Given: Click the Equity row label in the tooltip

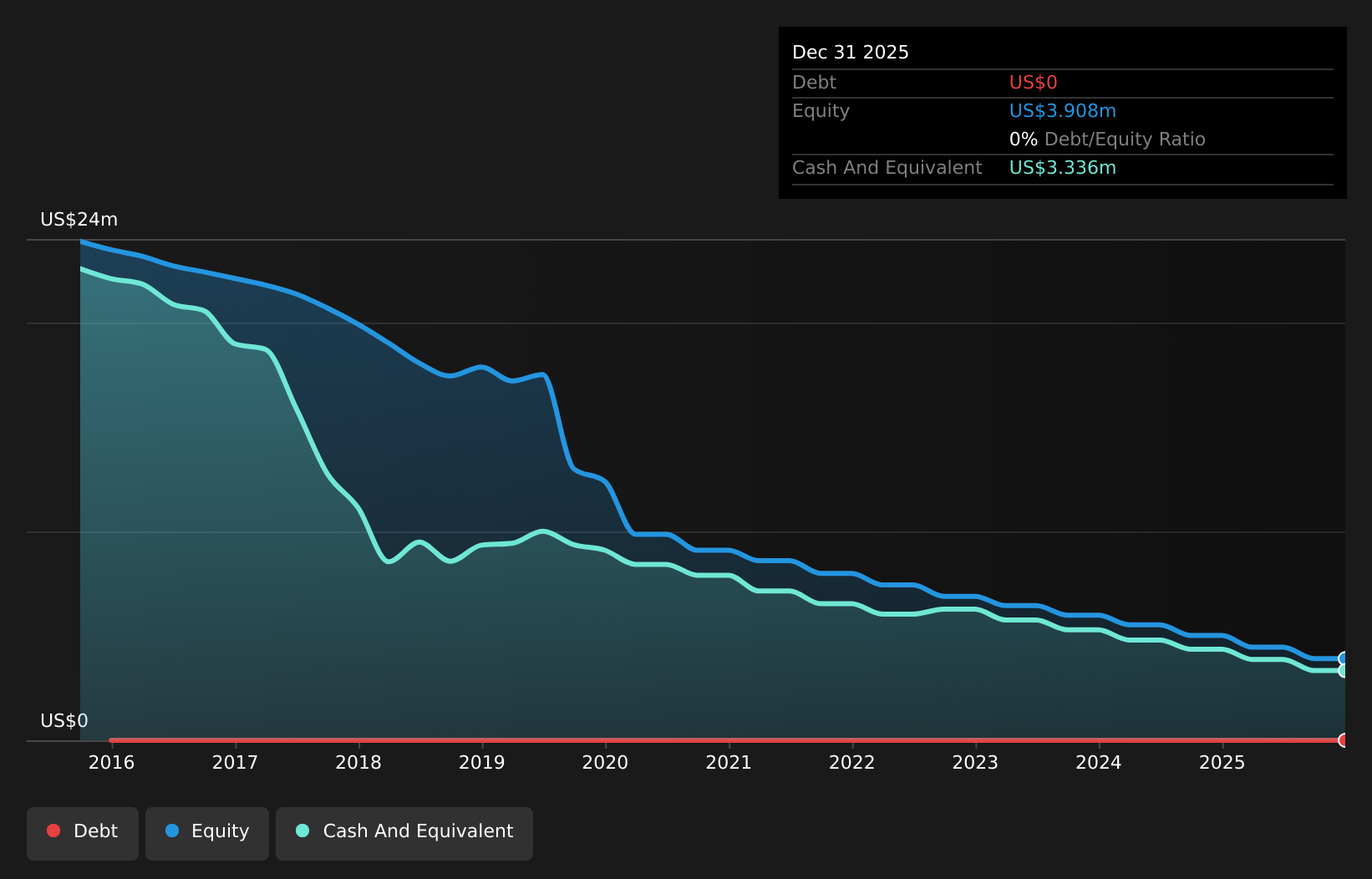Looking at the screenshot, I should click(x=821, y=111).
